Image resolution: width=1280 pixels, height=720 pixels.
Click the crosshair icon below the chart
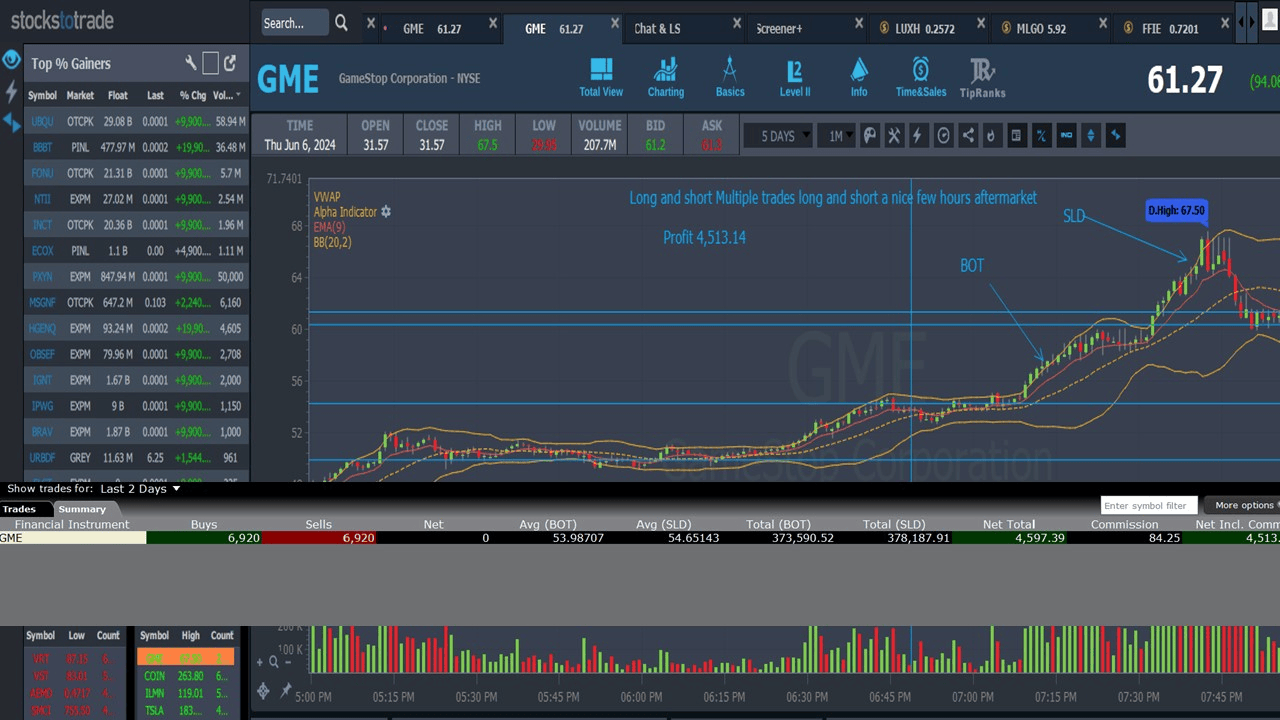point(263,690)
